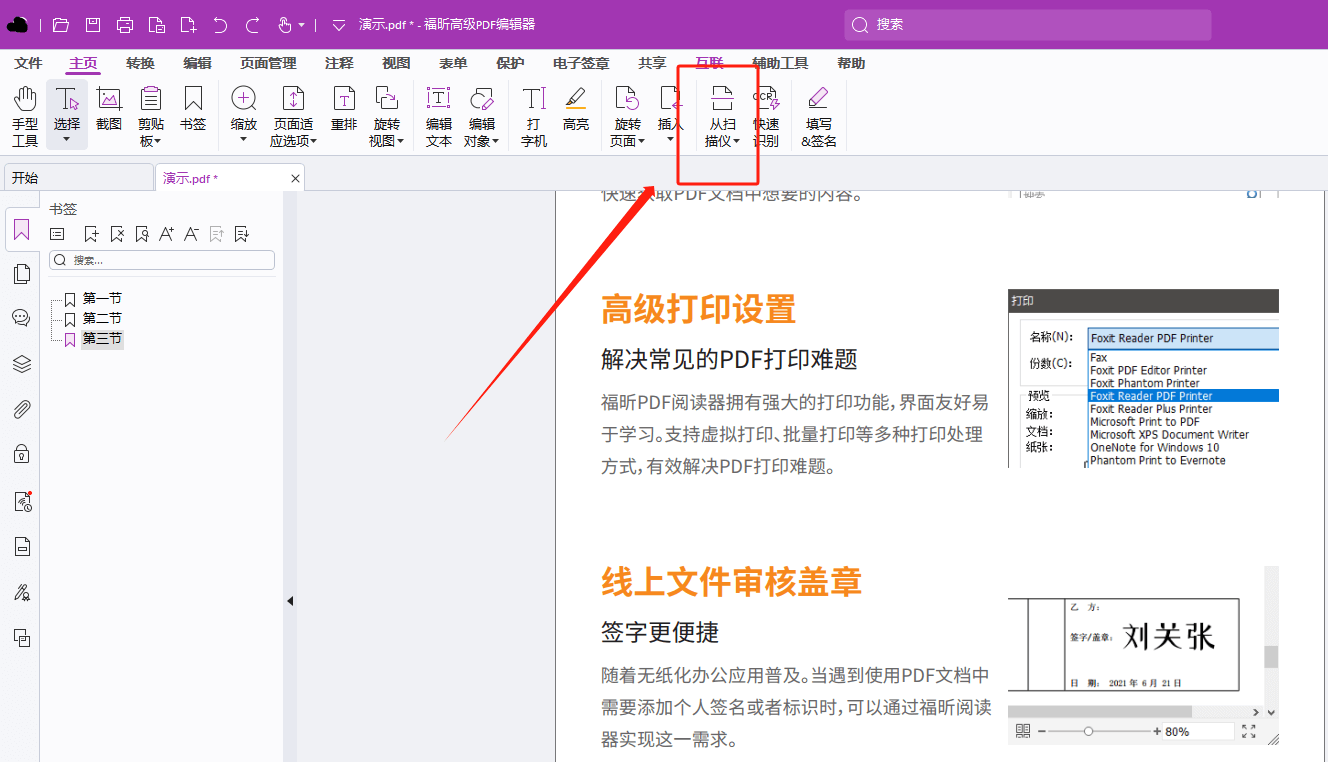Save the document with the floppy icon
The height and width of the screenshot is (762, 1328).
[92, 24]
